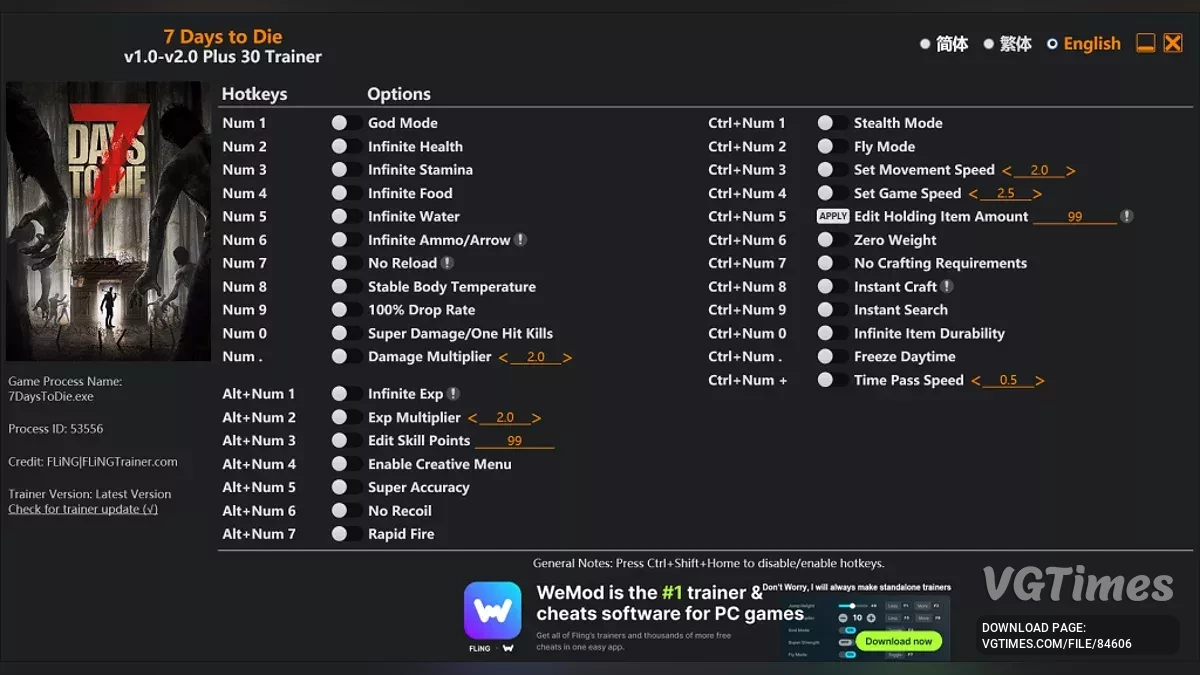
Task: Toggle Zero Weight
Action: [833, 240]
